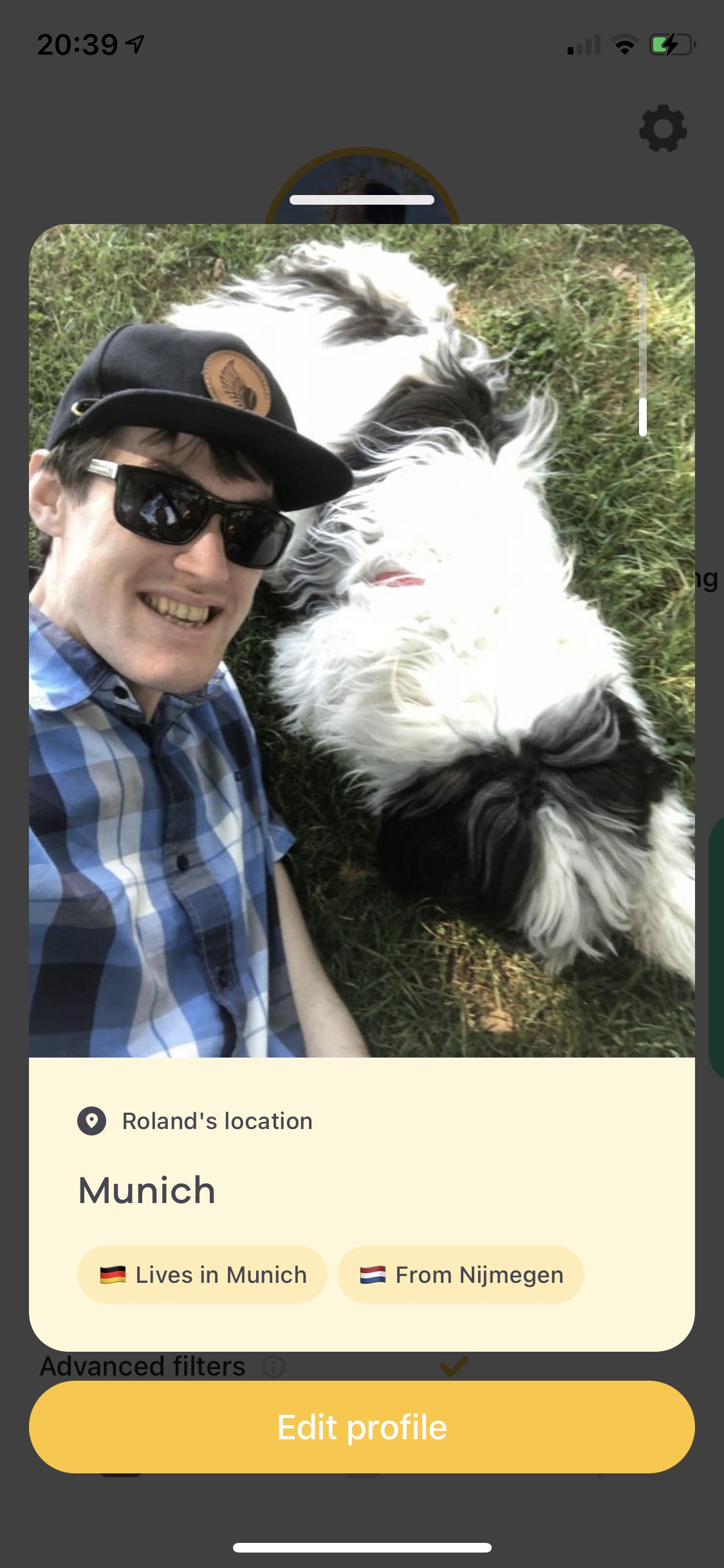Screen dimensions: 724x1568
Task: Tap the location arrow in status bar
Action: pyautogui.click(x=135, y=44)
